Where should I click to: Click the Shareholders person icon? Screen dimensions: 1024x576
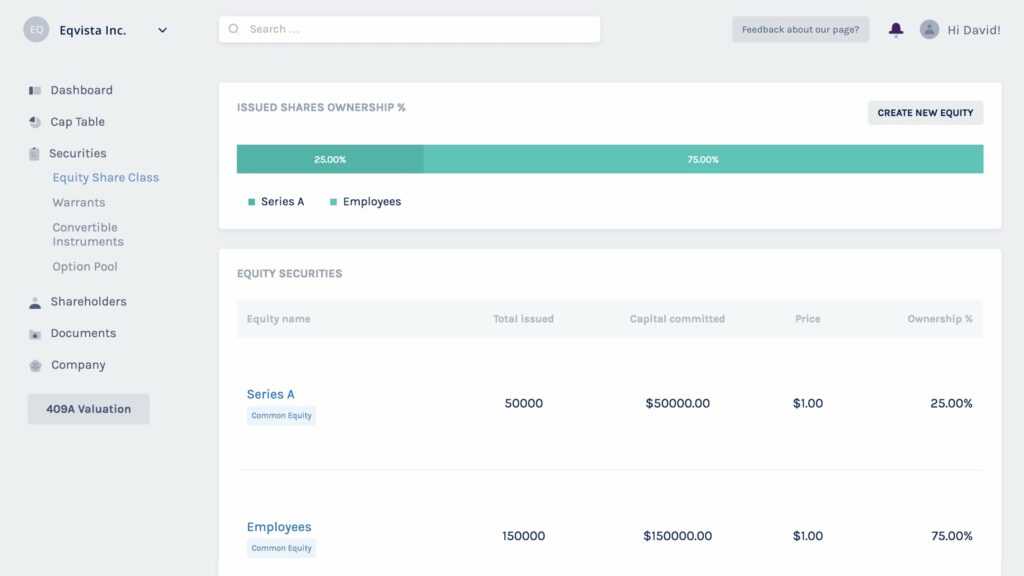(x=35, y=303)
